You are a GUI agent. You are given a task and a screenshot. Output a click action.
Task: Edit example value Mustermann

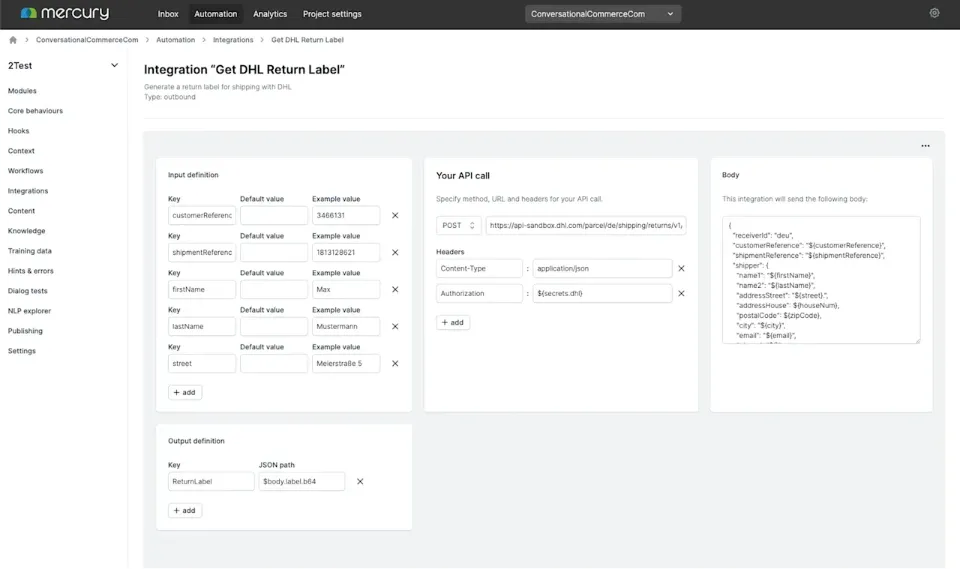(x=346, y=326)
